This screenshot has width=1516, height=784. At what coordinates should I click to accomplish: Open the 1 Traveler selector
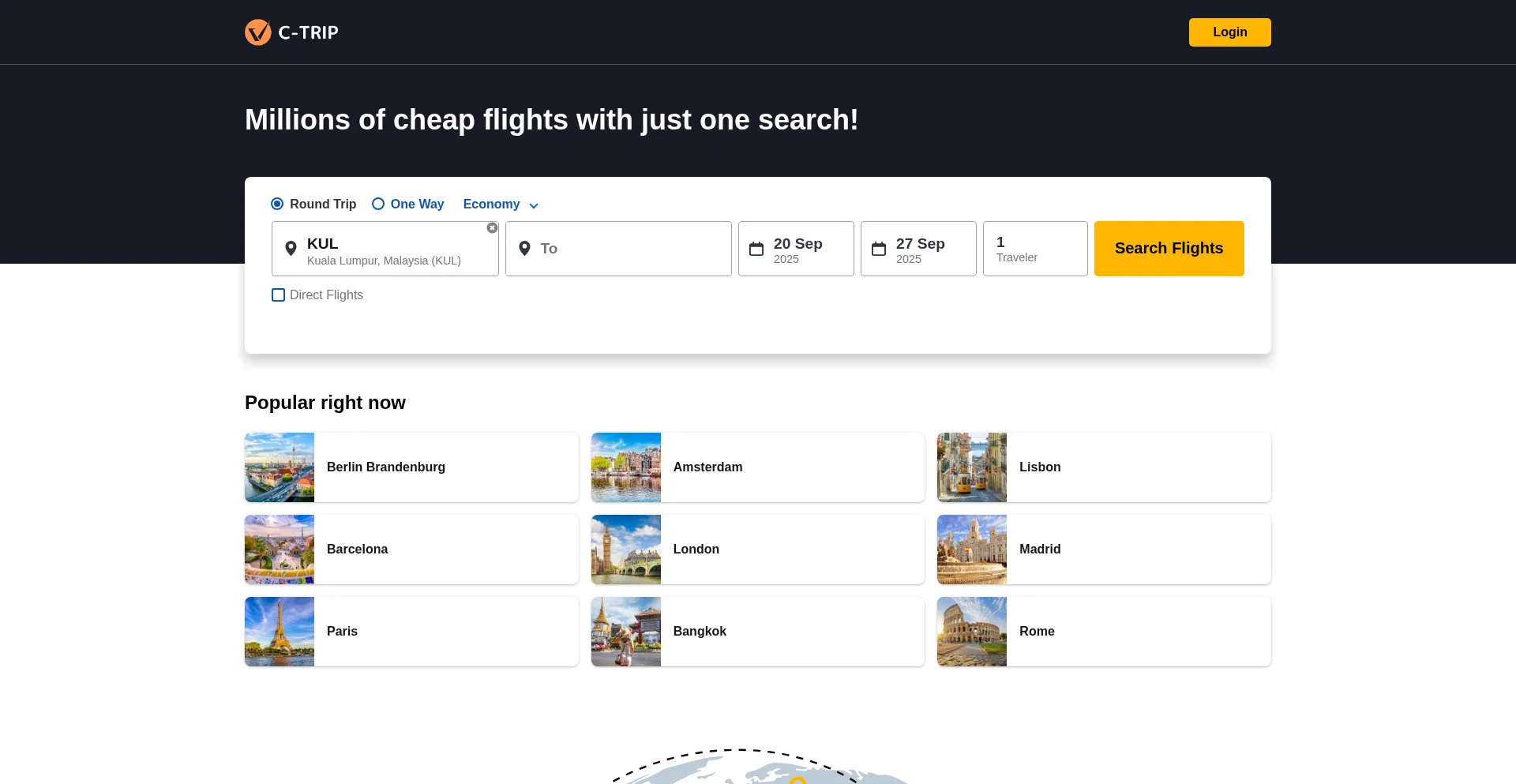(x=1035, y=249)
